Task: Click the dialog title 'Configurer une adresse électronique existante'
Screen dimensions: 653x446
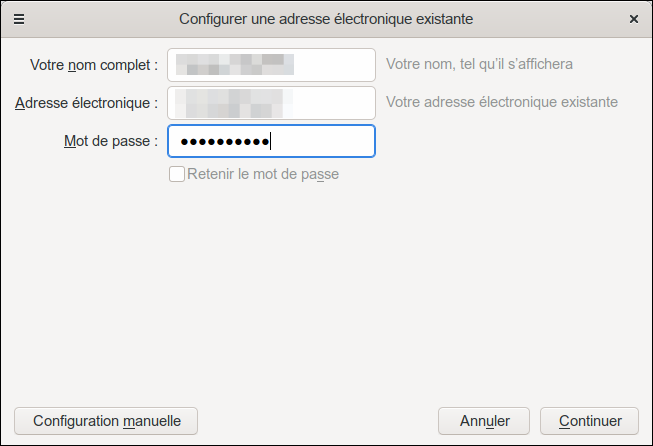Action: [326, 18]
